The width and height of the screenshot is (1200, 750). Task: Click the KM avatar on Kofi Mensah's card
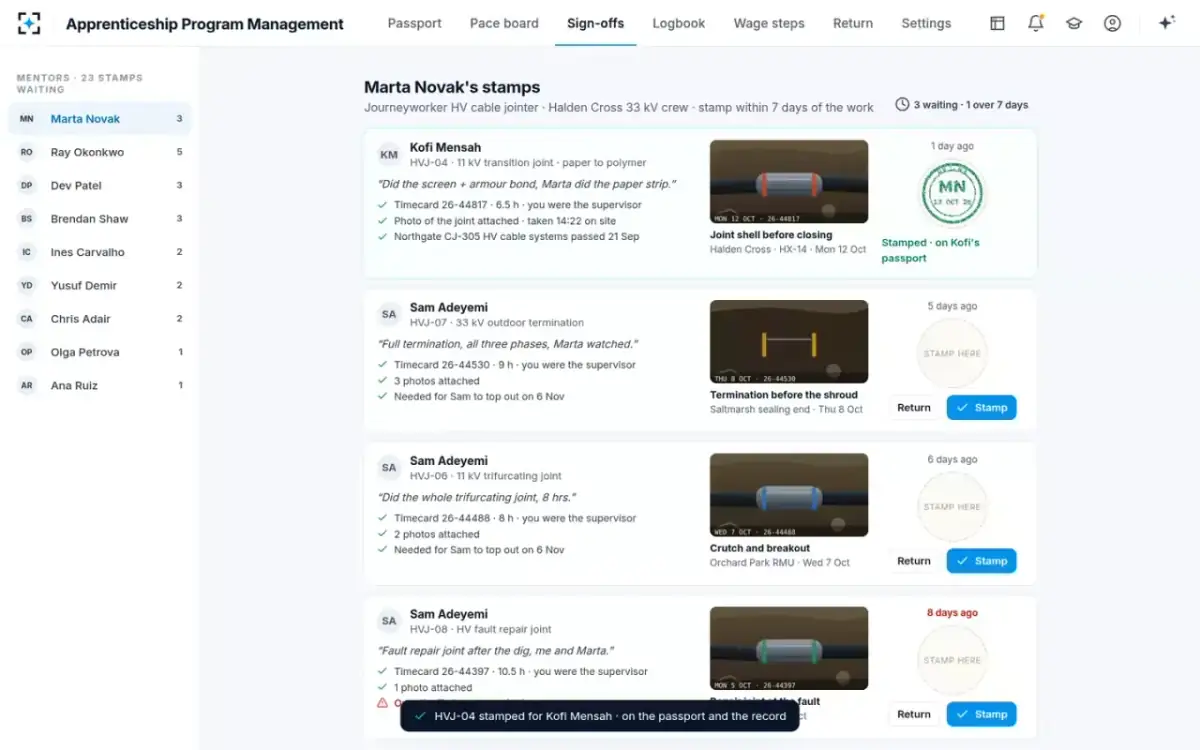(x=389, y=154)
